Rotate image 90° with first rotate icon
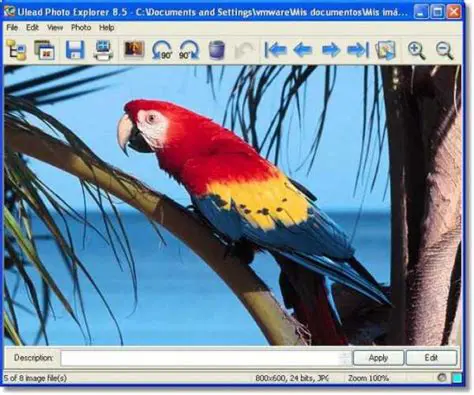 point(162,50)
